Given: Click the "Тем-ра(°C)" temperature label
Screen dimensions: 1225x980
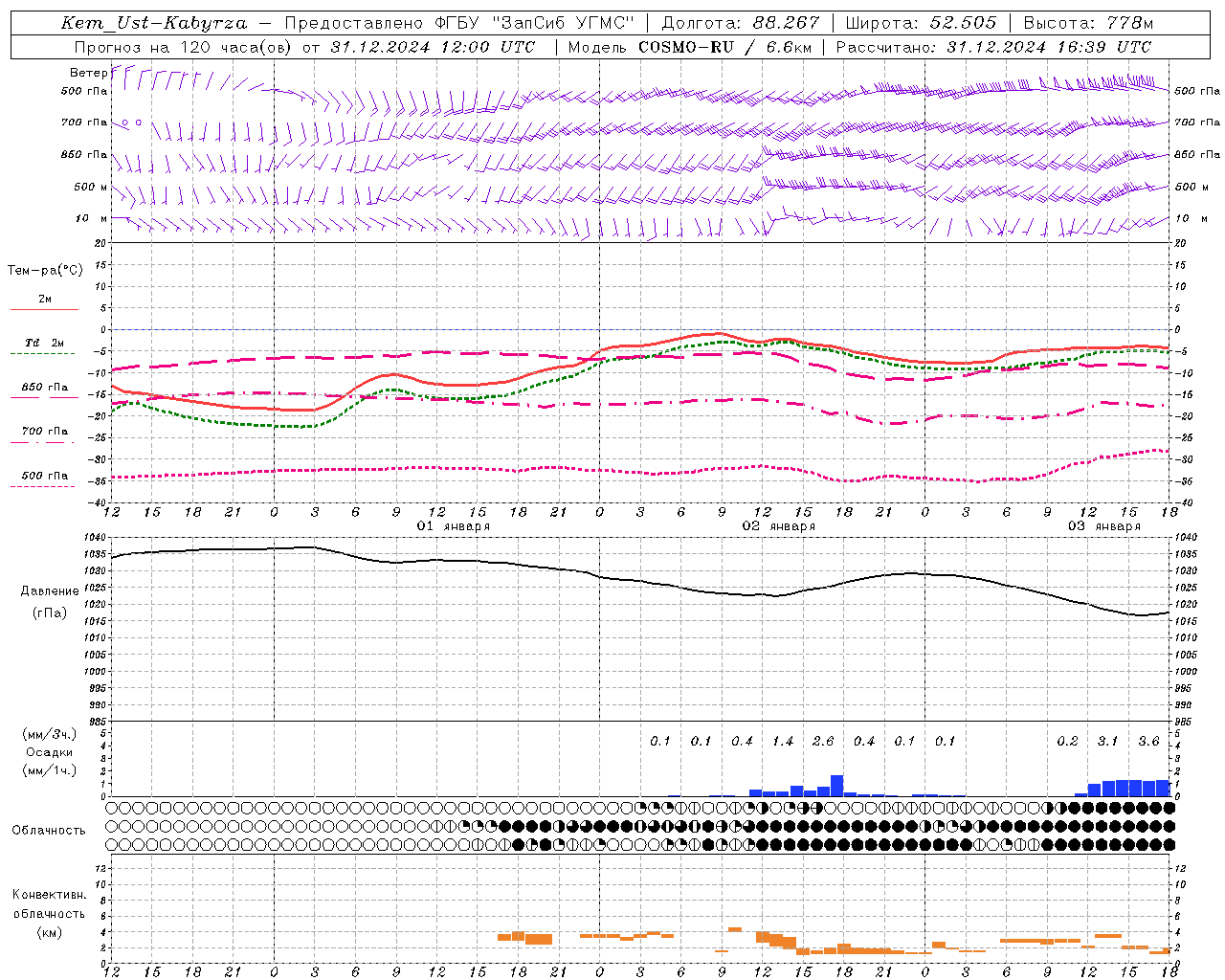Looking at the screenshot, I should (x=45, y=271).
